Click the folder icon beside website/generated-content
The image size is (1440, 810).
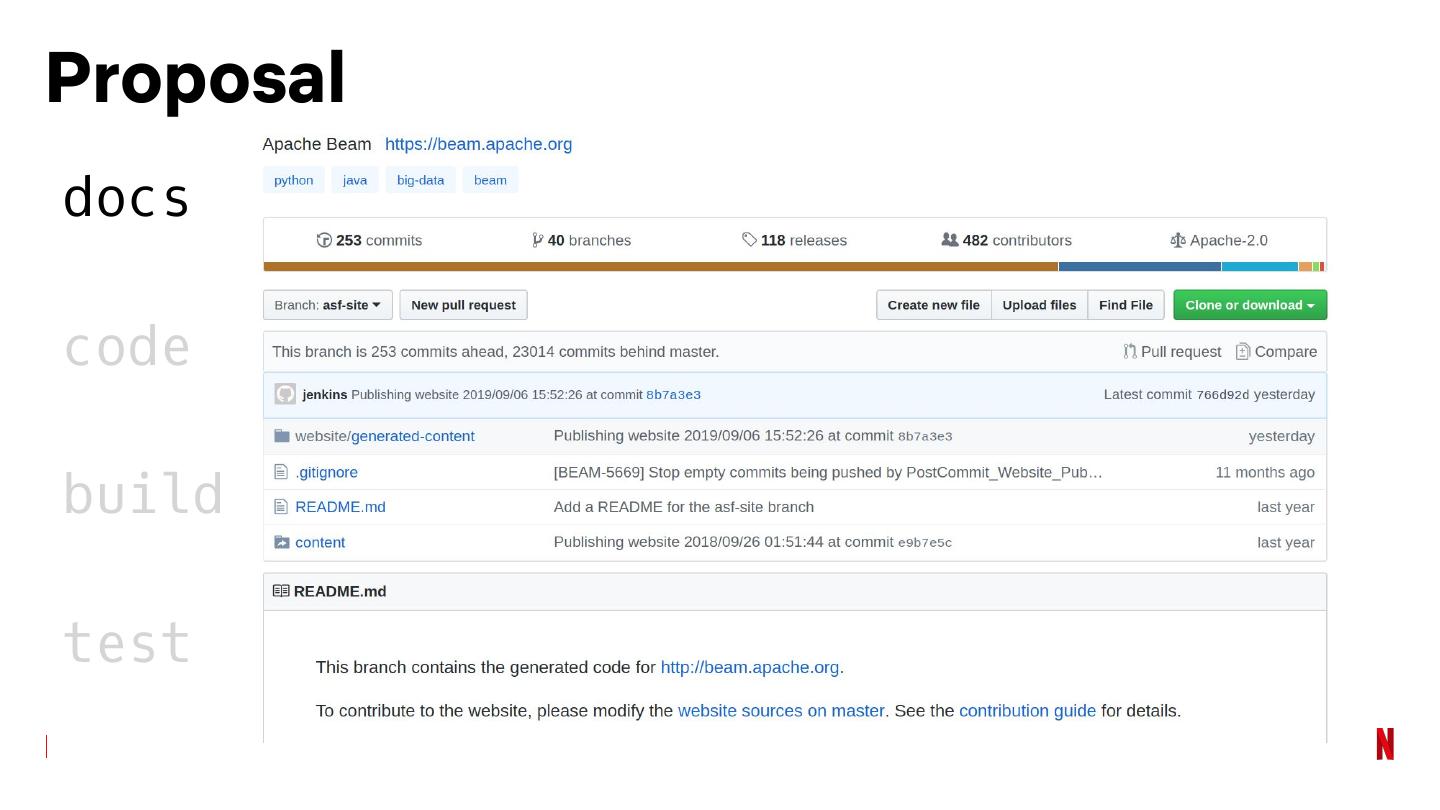click(282, 436)
